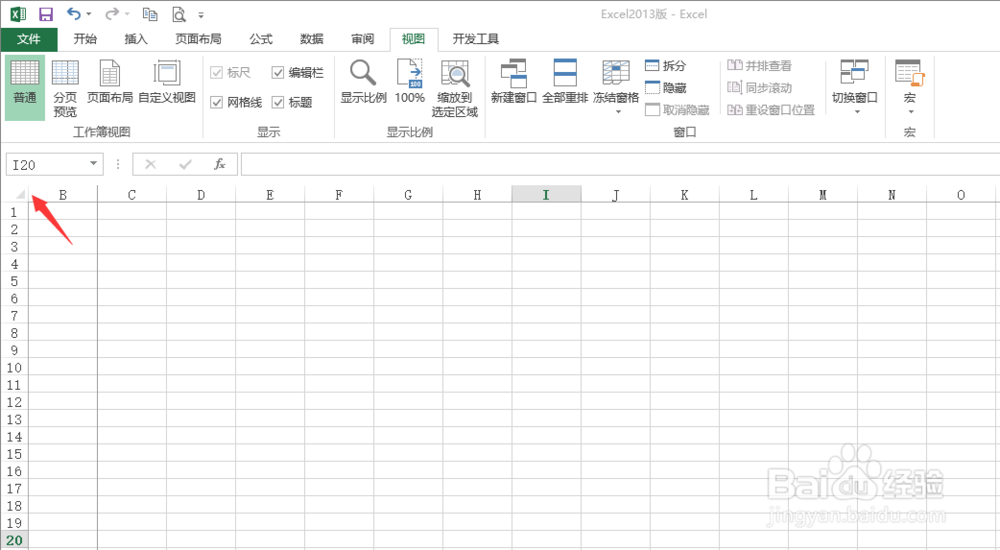Click 隐藏 to hide the window
Screen dimensions: 1000x550
pos(666,87)
